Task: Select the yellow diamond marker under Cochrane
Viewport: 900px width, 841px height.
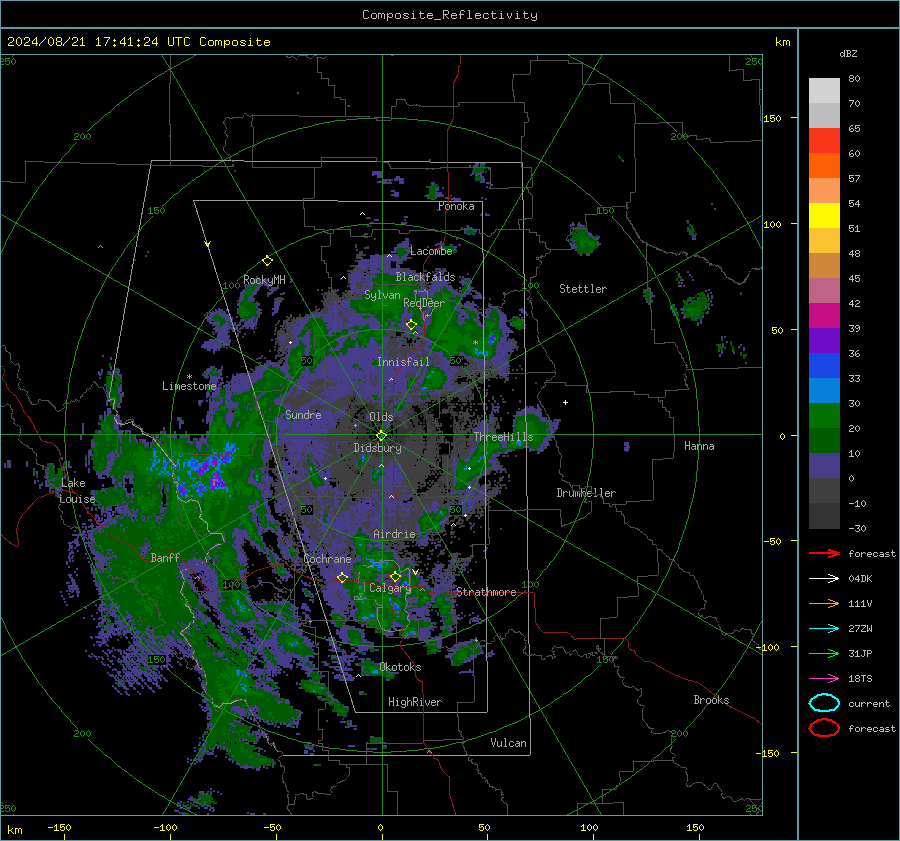Action: tap(342, 577)
